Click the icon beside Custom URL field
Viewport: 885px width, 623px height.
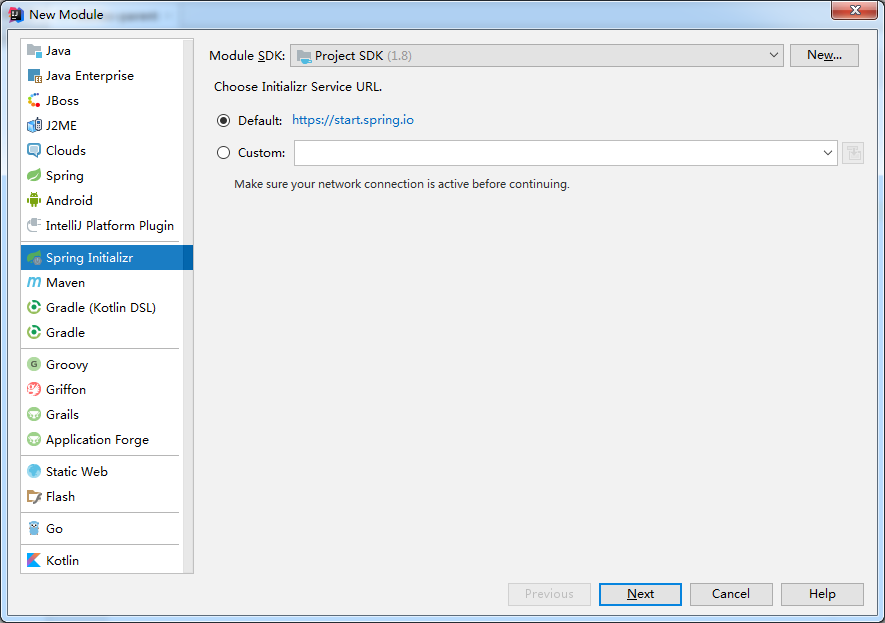853,153
